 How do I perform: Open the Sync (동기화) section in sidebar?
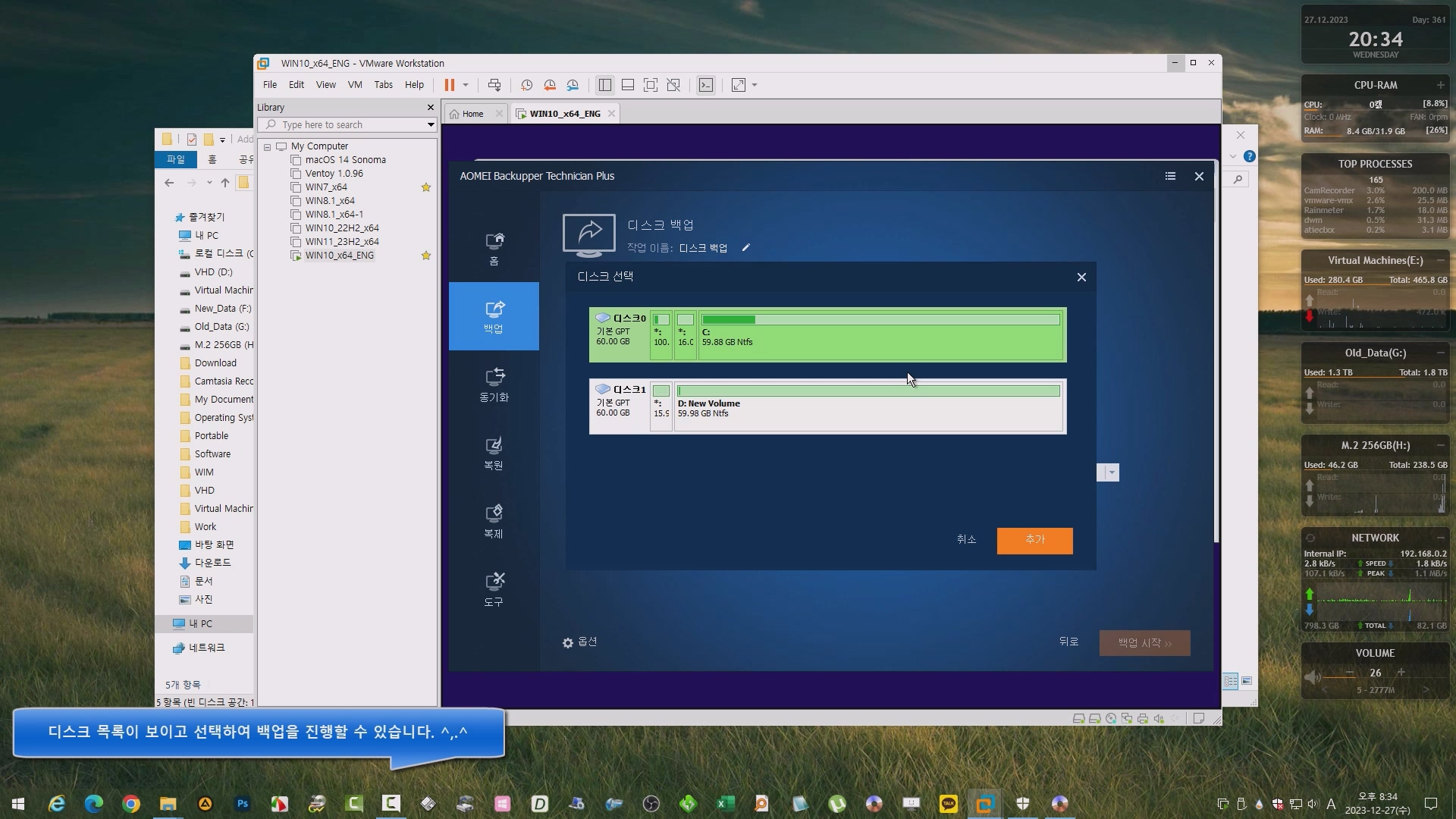pyautogui.click(x=494, y=384)
